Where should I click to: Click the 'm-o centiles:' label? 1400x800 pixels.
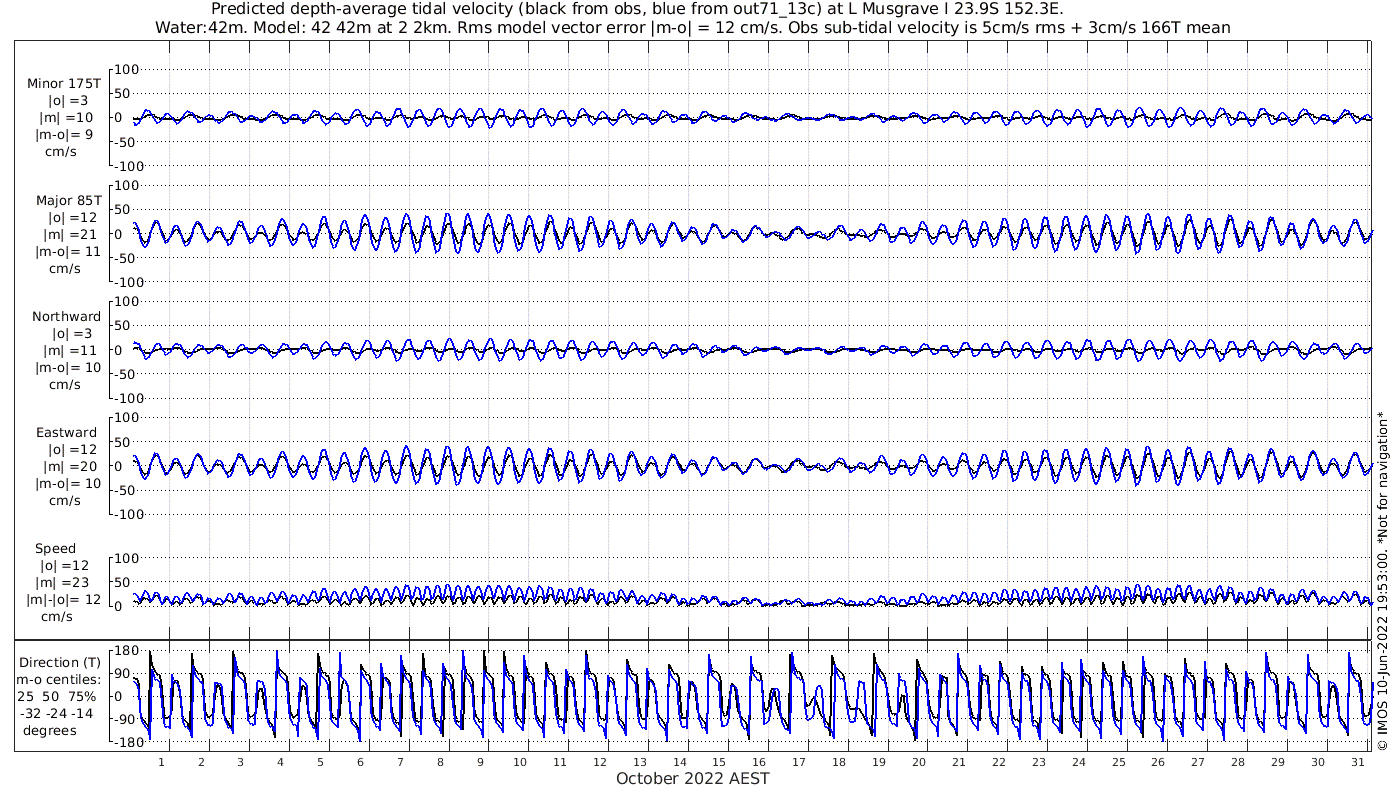[x=58, y=679]
